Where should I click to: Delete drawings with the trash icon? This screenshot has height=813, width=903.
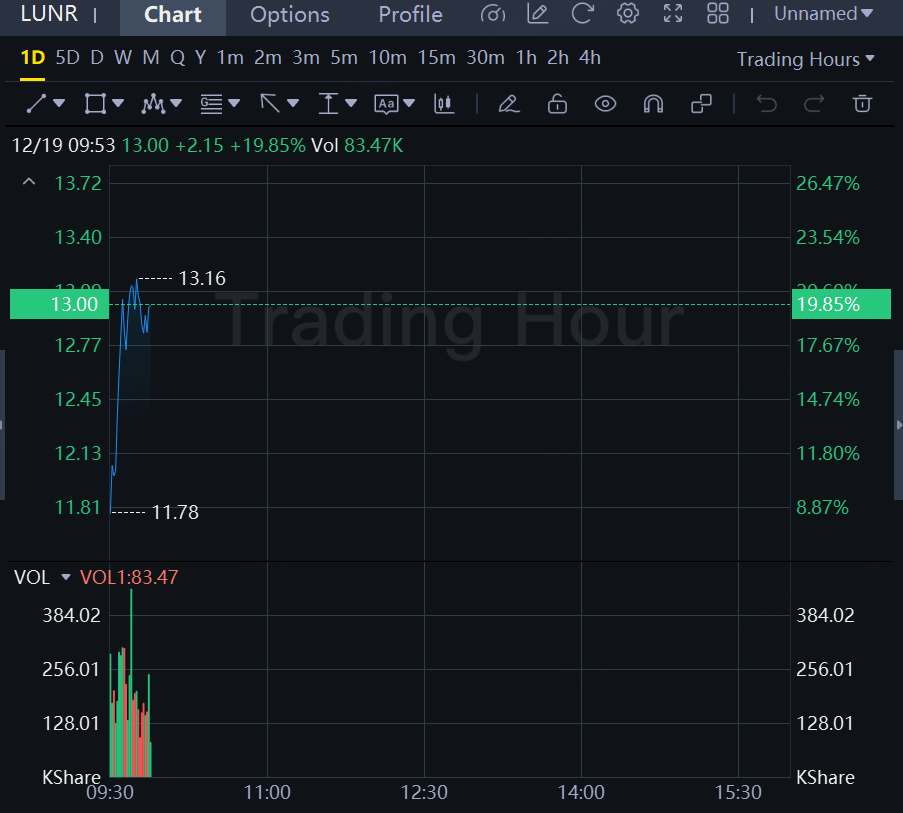(862, 104)
